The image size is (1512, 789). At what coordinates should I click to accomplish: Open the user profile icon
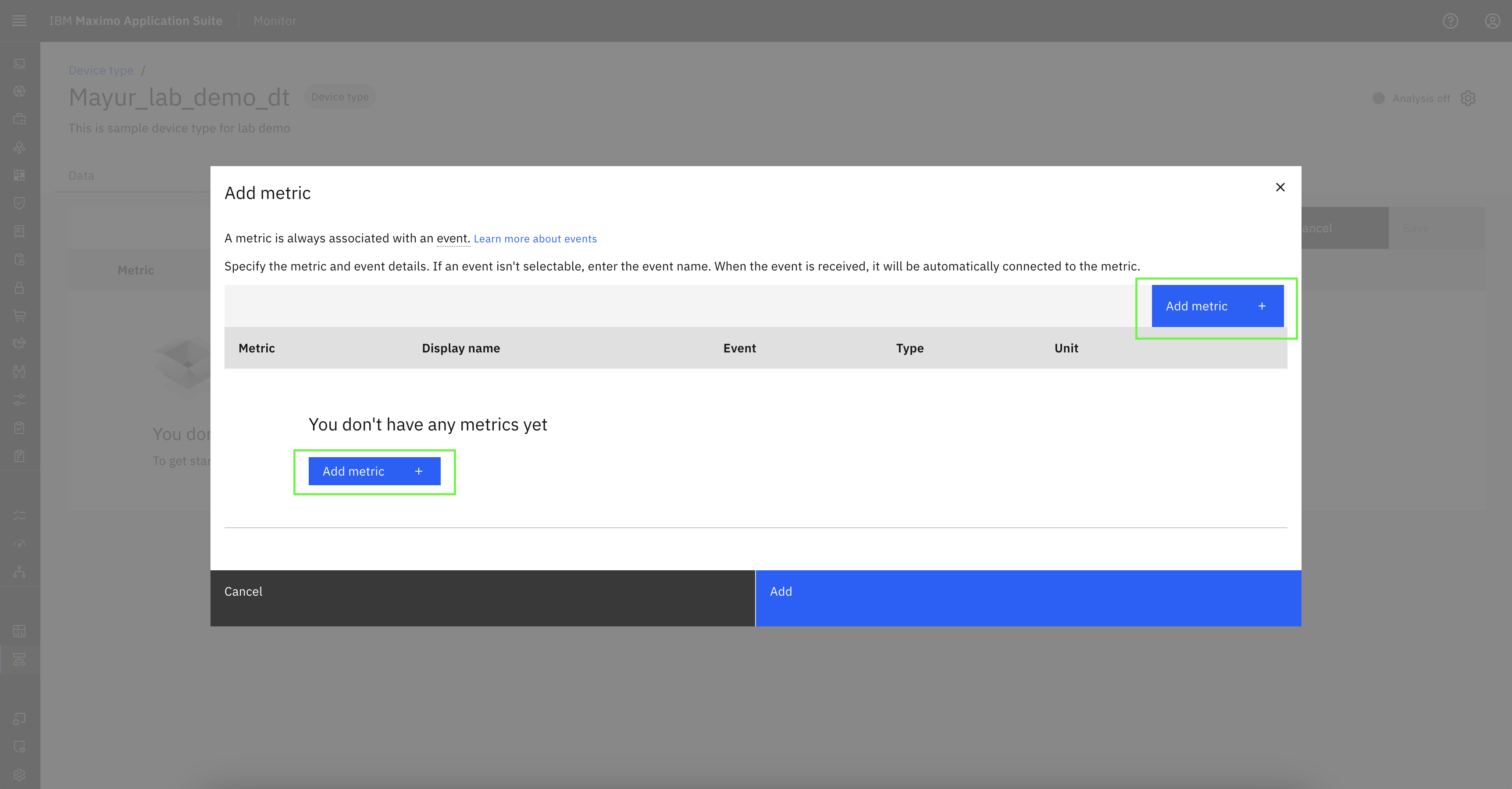click(x=1493, y=21)
